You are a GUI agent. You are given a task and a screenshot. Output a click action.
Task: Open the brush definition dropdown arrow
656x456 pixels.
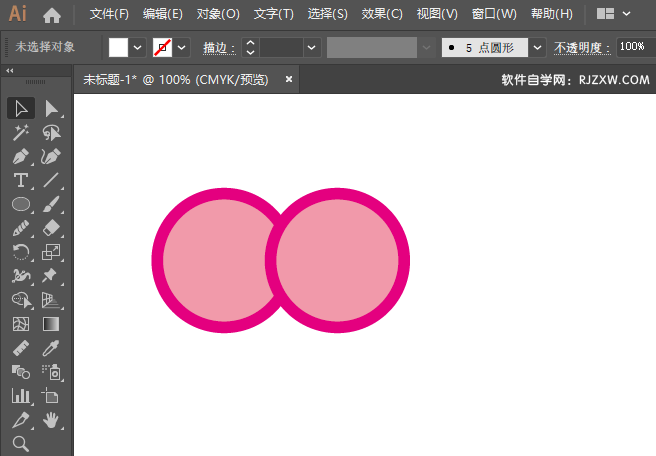pos(538,47)
